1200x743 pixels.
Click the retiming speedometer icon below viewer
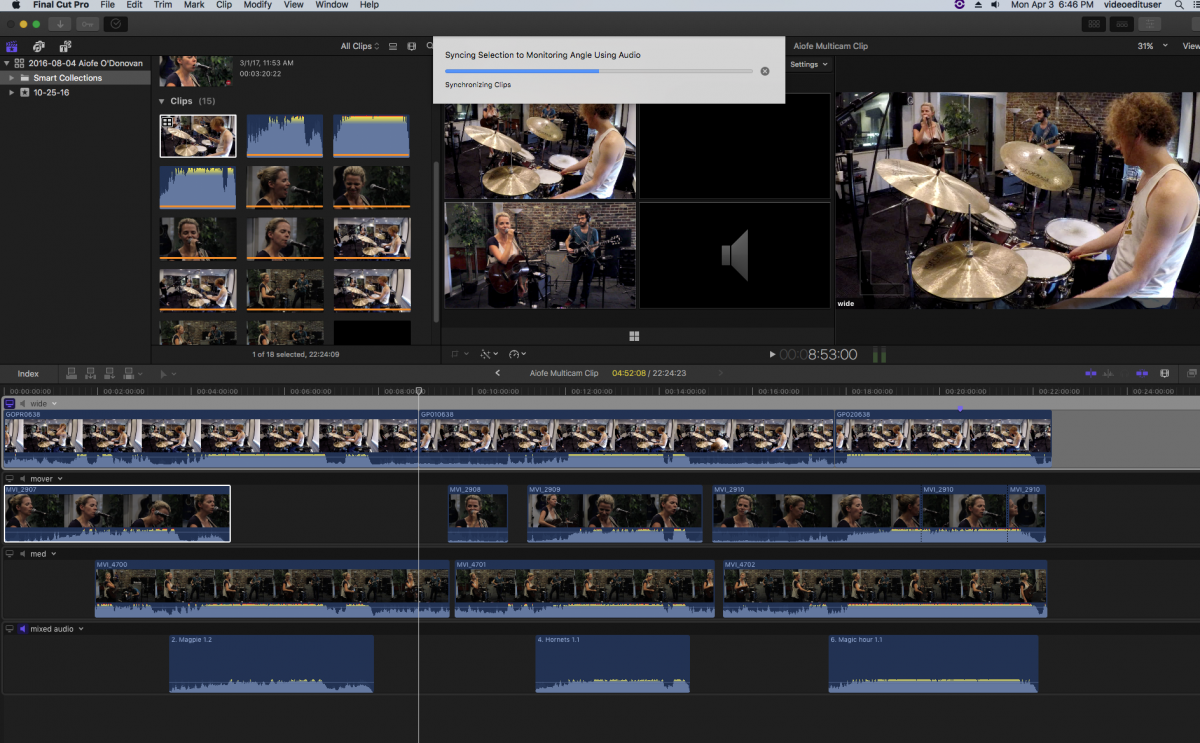pyautogui.click(x=516, y=354)
